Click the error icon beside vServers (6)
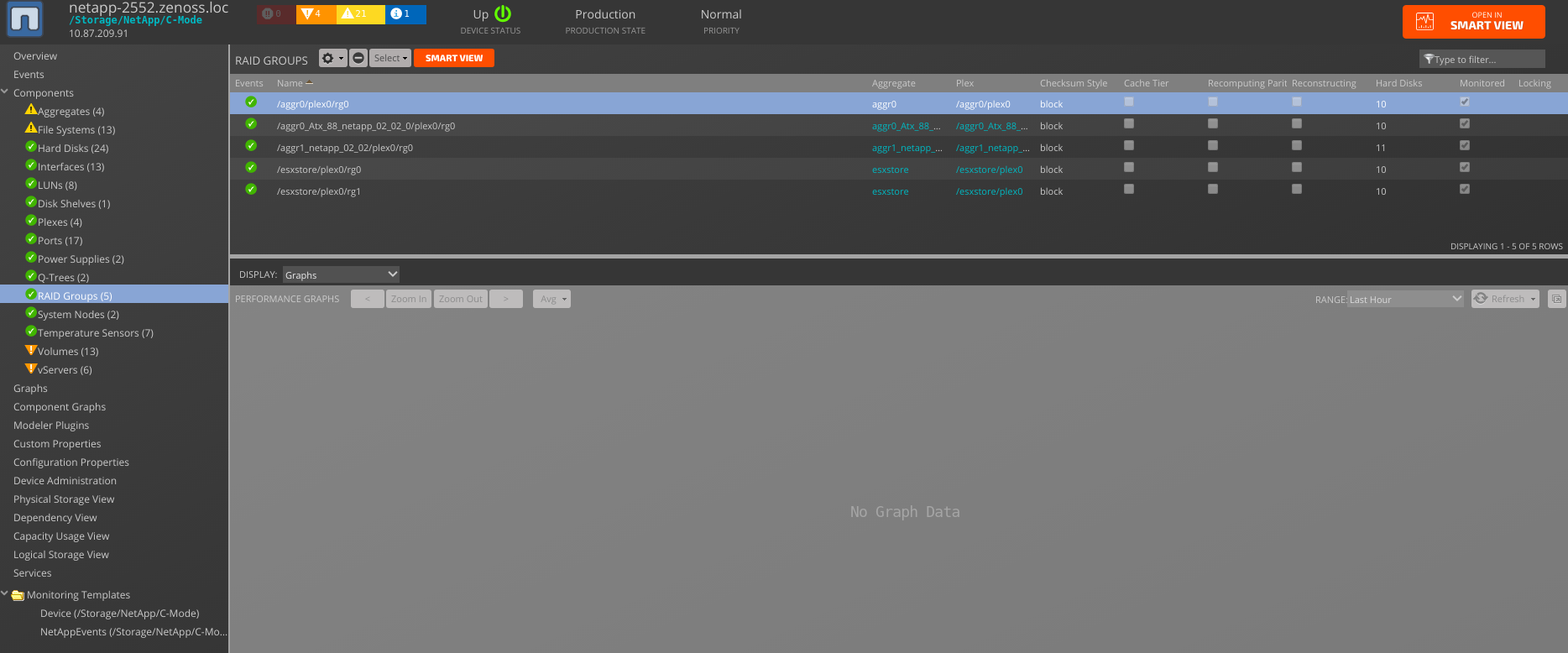Screen dimensions: 1568x653 click(x=31, y=368)
